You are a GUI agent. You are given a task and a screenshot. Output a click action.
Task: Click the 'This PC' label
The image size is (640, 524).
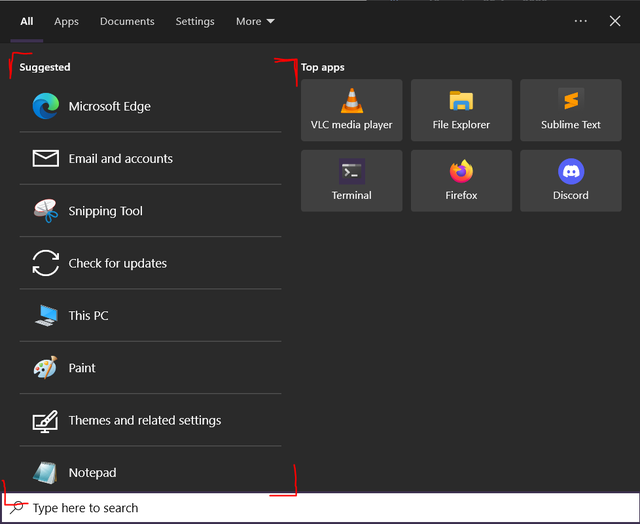coord(88,316)
